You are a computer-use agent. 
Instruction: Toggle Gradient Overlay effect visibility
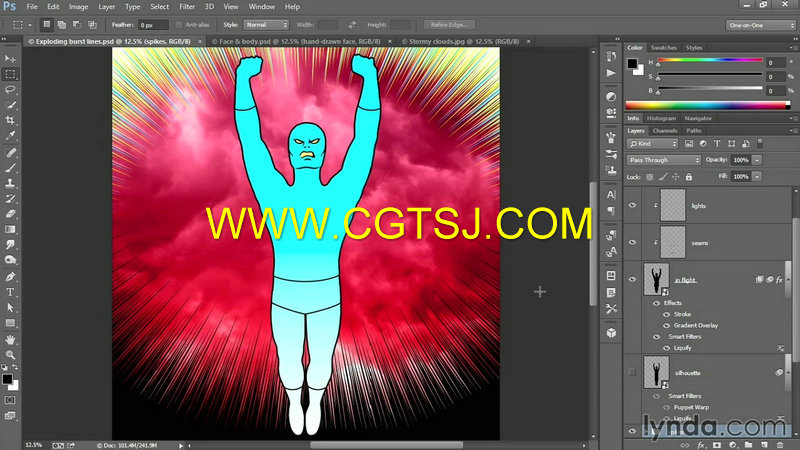(x=666, y=326)
